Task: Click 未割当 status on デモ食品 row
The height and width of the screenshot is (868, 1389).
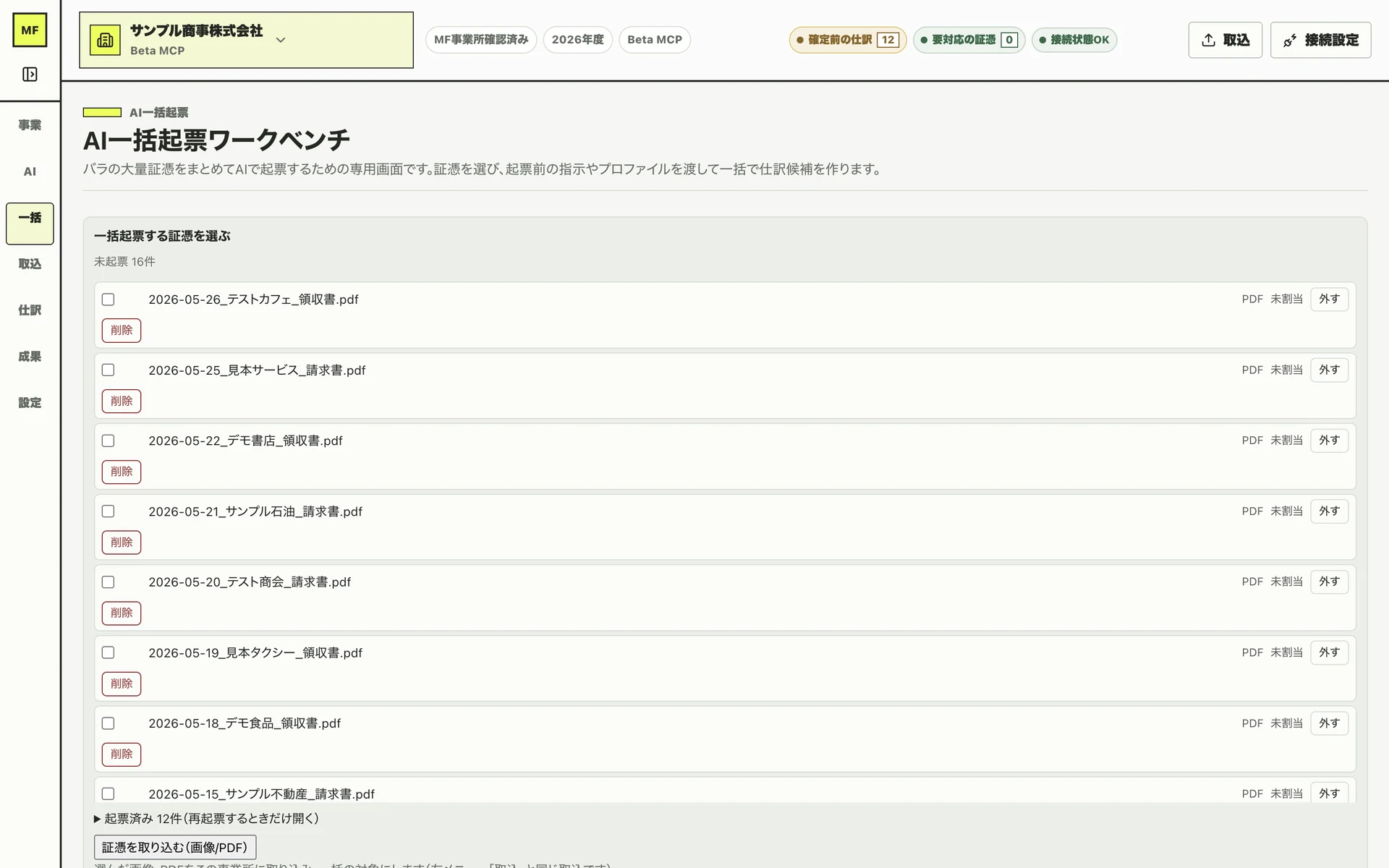Action: point(1286,723)
